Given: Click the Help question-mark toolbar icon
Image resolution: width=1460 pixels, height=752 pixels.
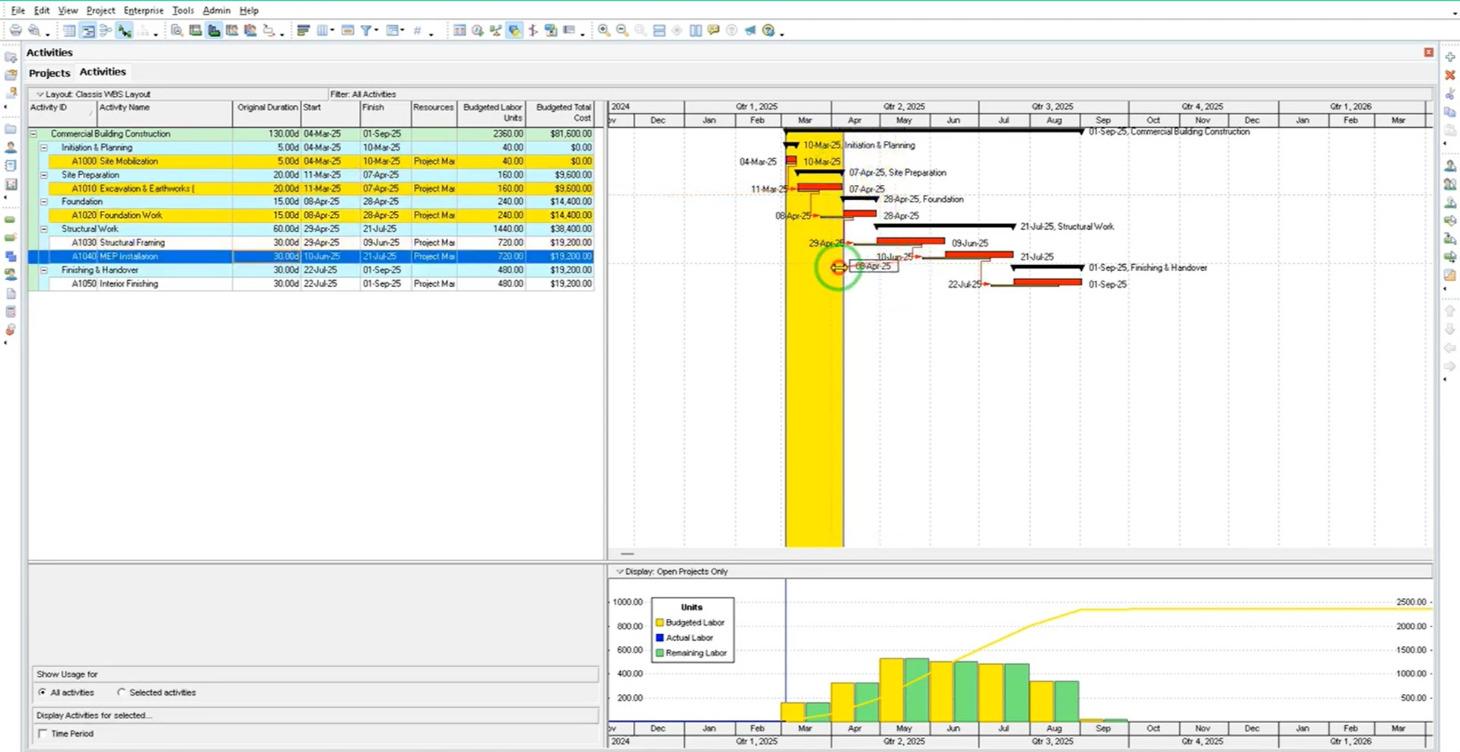Looking at the screenshot, I should (x=768, y=31).
